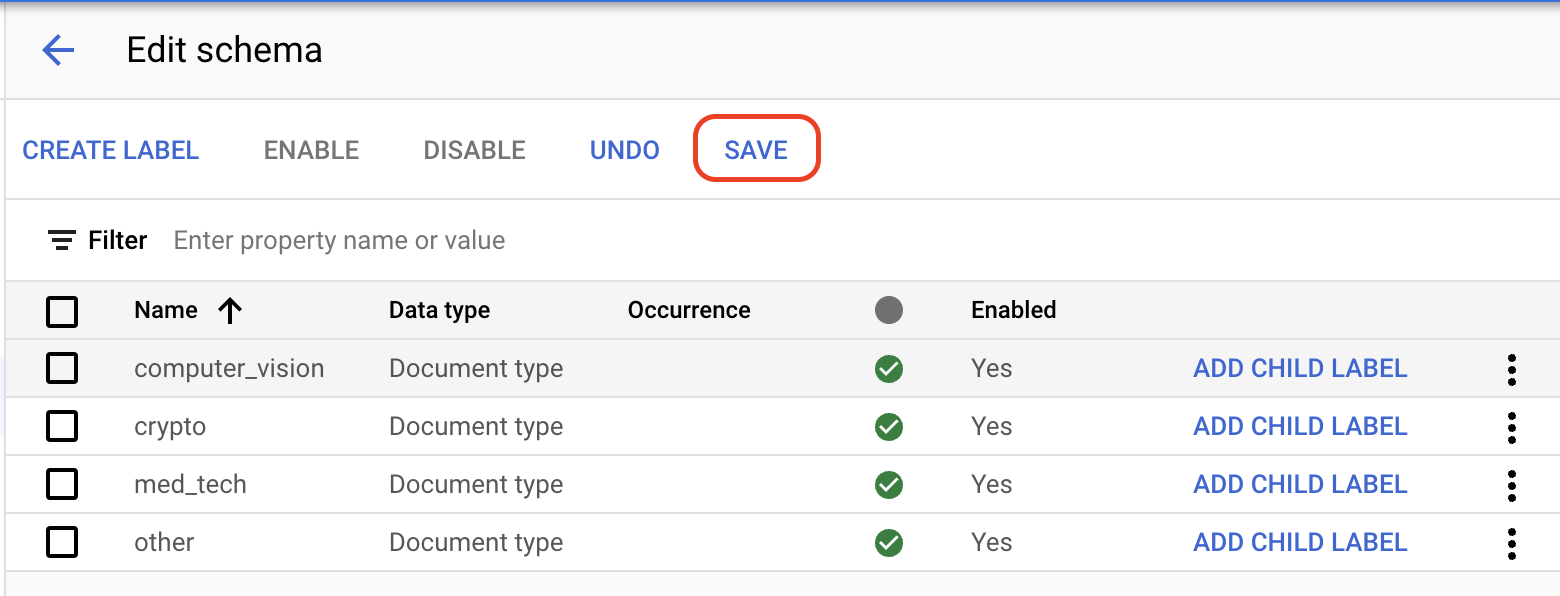Add child label to crypto

[x=1300, y=427]
